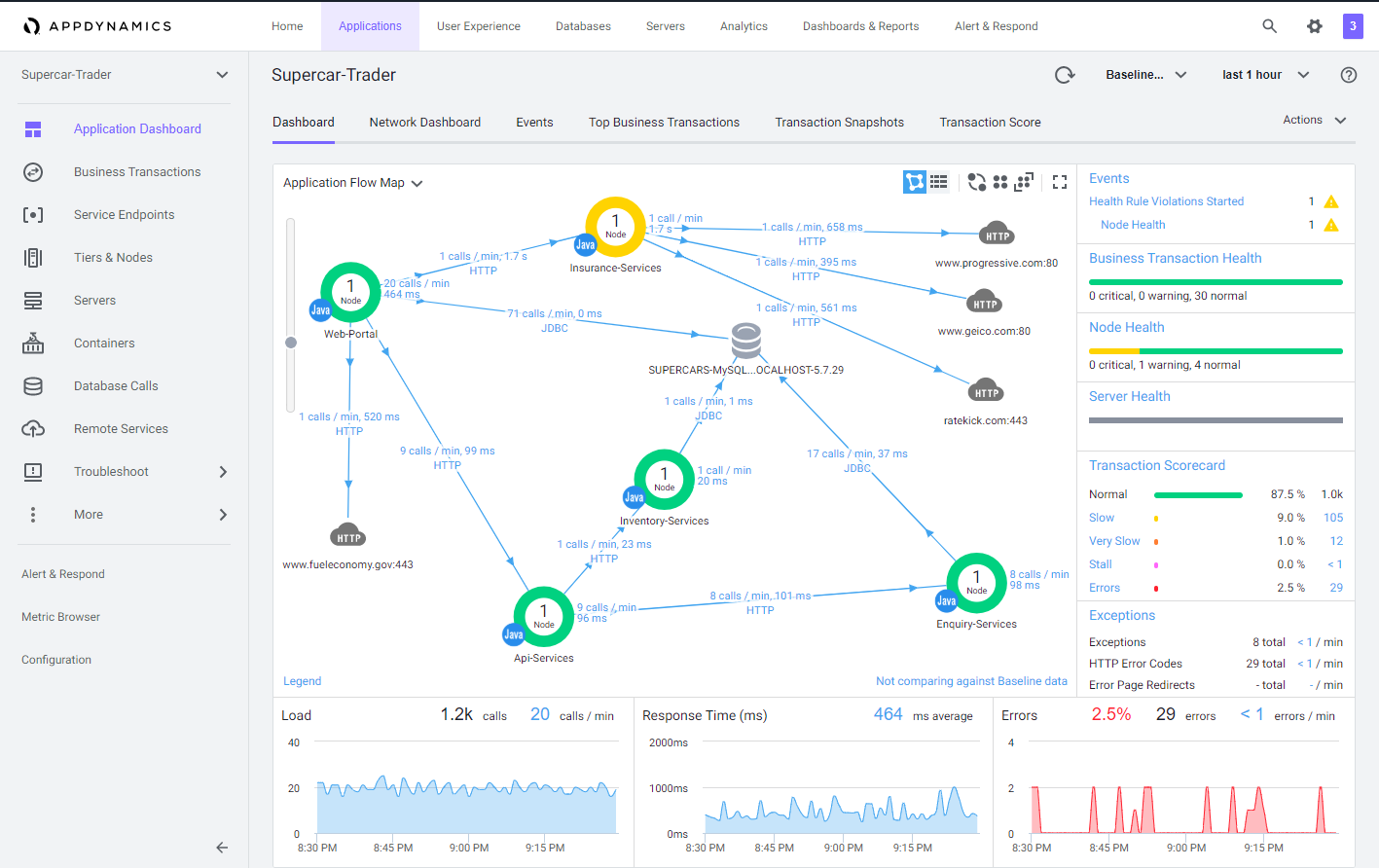Open the last 1 hour time range dropdown

point(1266,75)
